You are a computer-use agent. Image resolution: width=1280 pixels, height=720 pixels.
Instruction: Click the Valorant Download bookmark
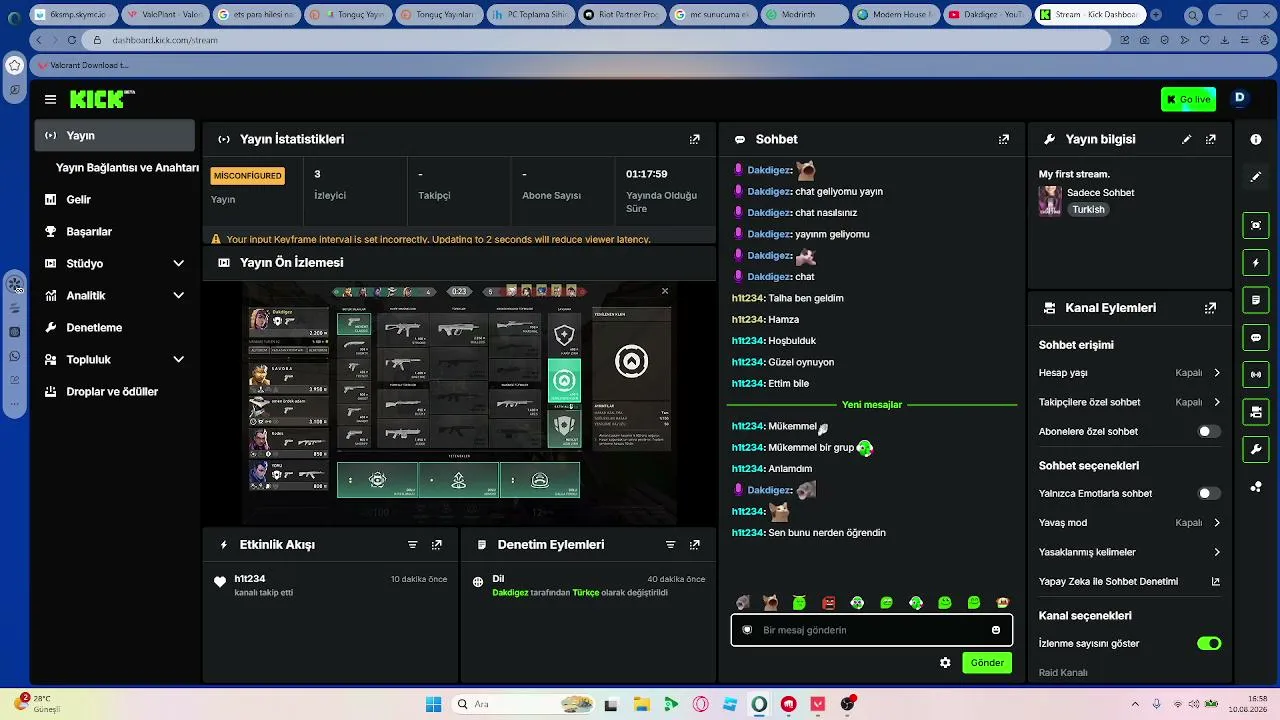[x=82, y=65]
